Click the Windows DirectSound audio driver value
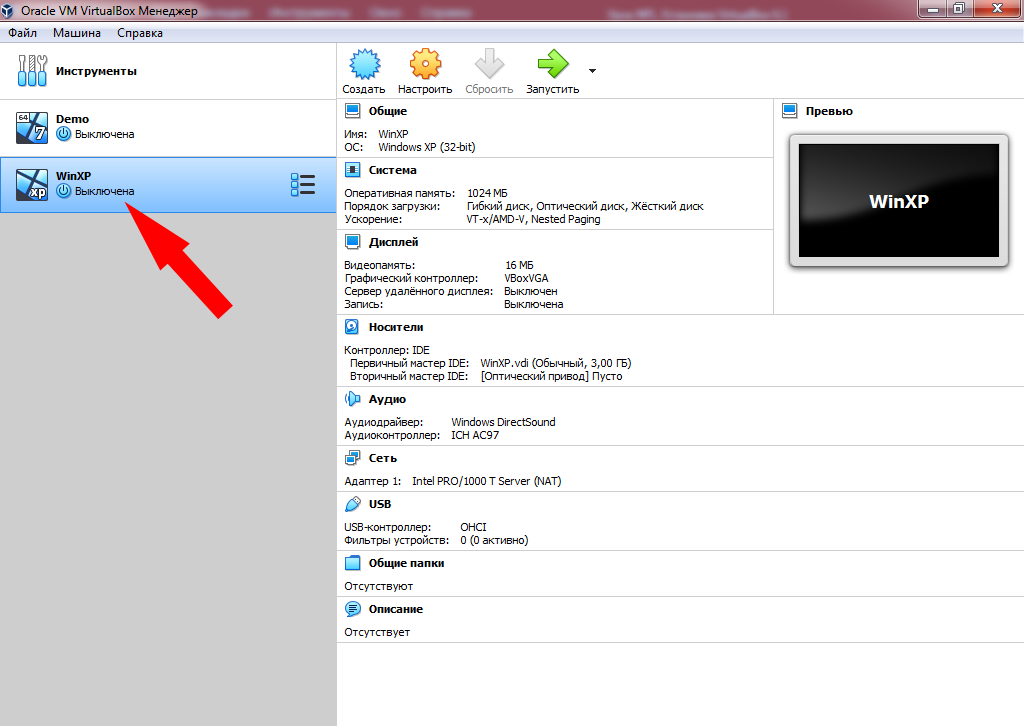 pos(504,422)
